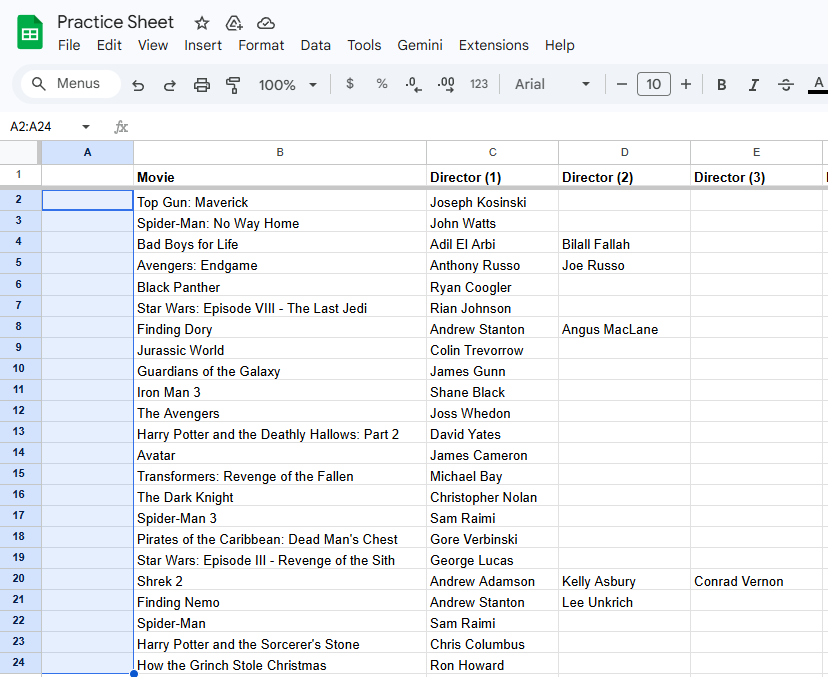This screenshot has height=677, width=828.
Task: Click the Director (3) header cell
Action: coord(756,177)
